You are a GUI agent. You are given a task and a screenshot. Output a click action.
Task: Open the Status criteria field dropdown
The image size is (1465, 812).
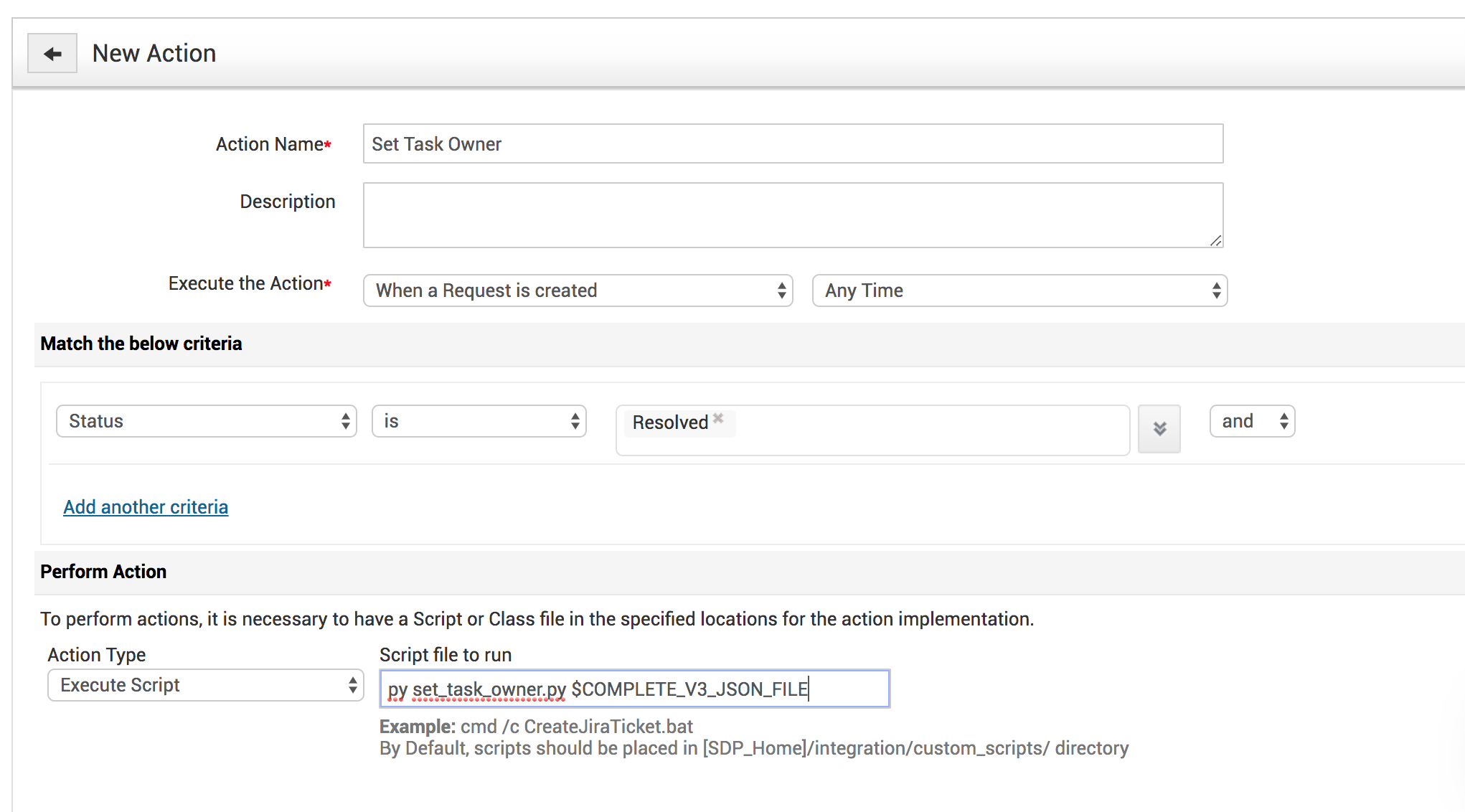coord(206,421)
